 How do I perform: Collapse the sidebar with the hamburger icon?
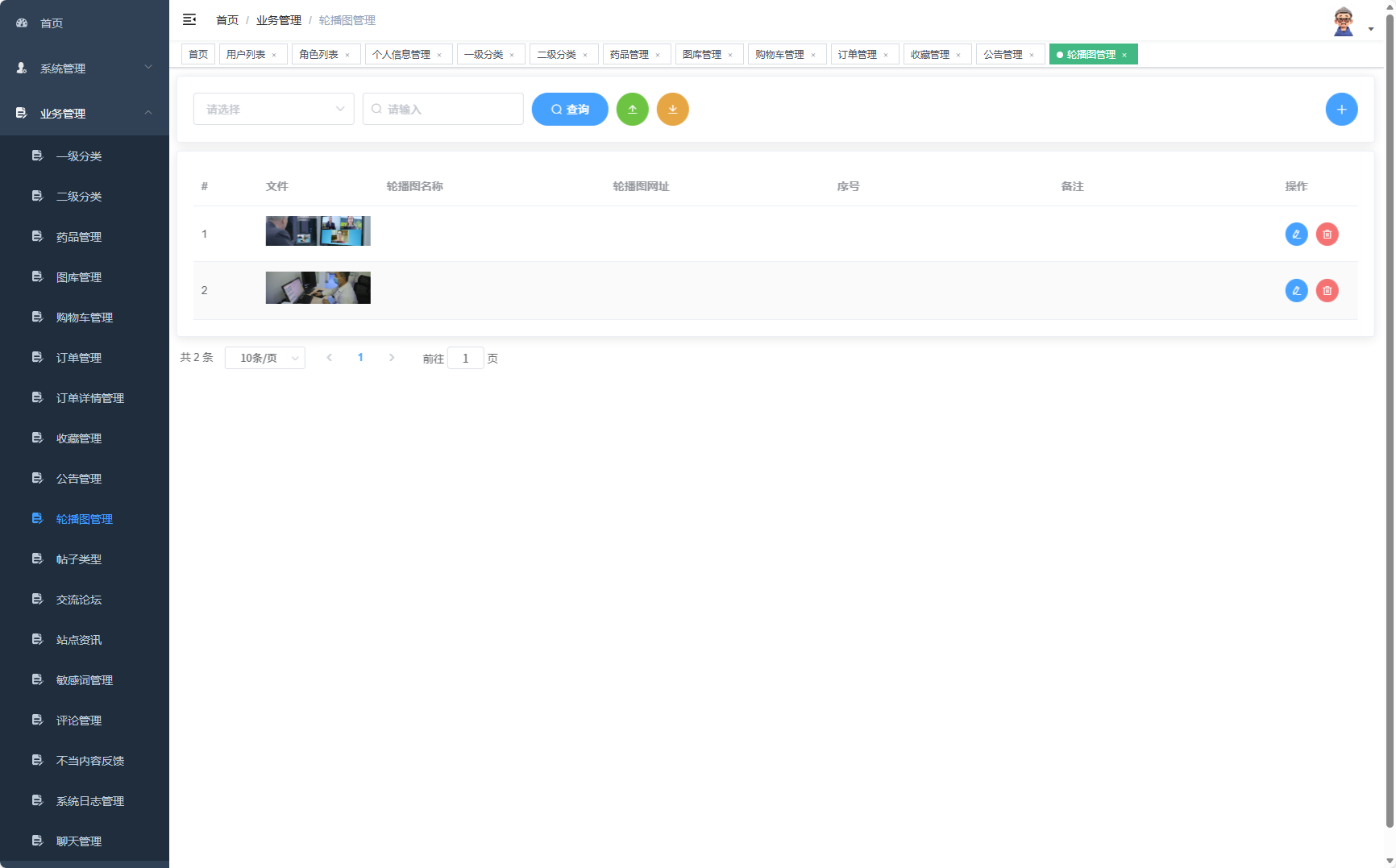point(189,19)
